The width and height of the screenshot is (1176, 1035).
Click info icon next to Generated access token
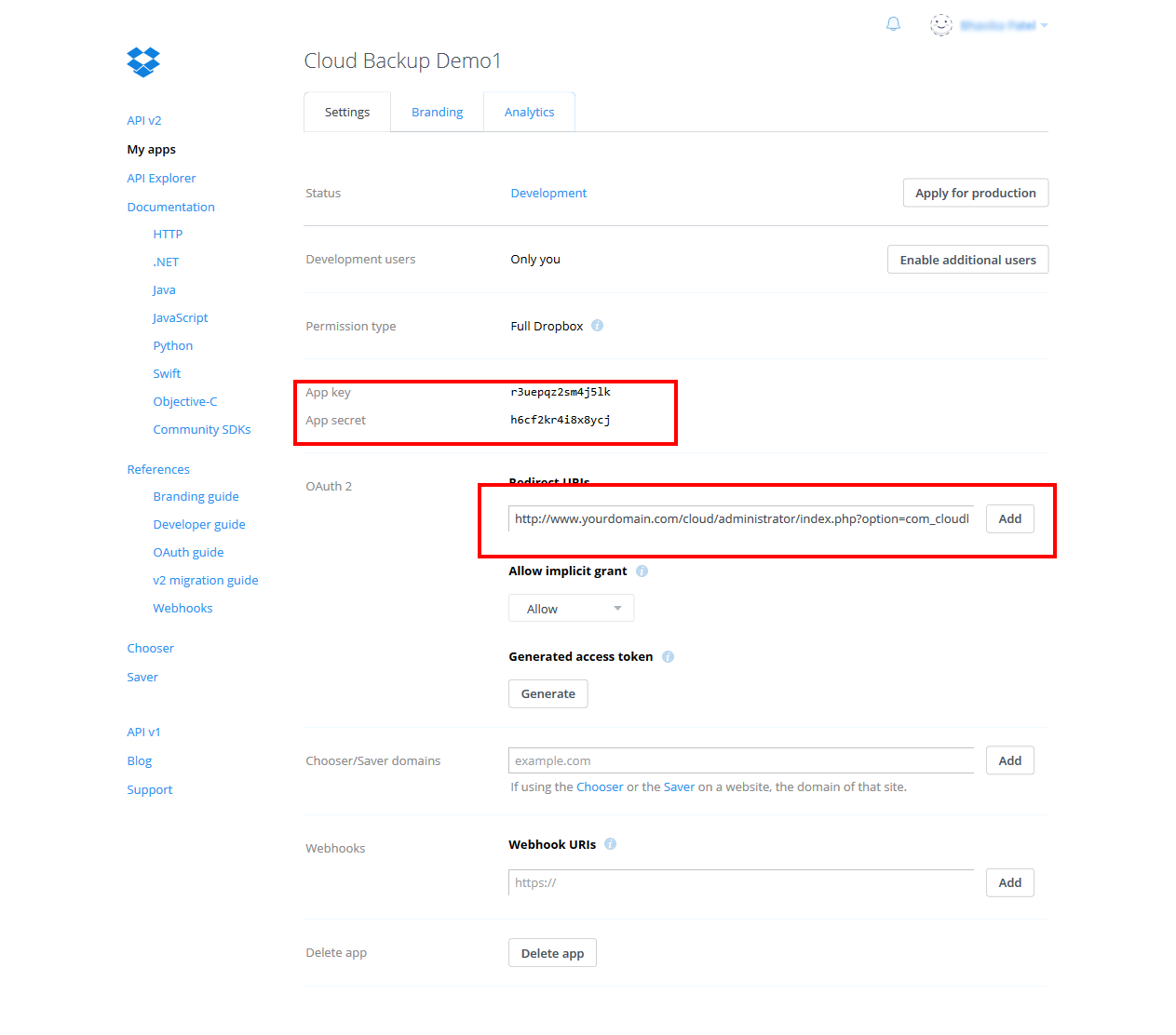click(x=668, y=657)
